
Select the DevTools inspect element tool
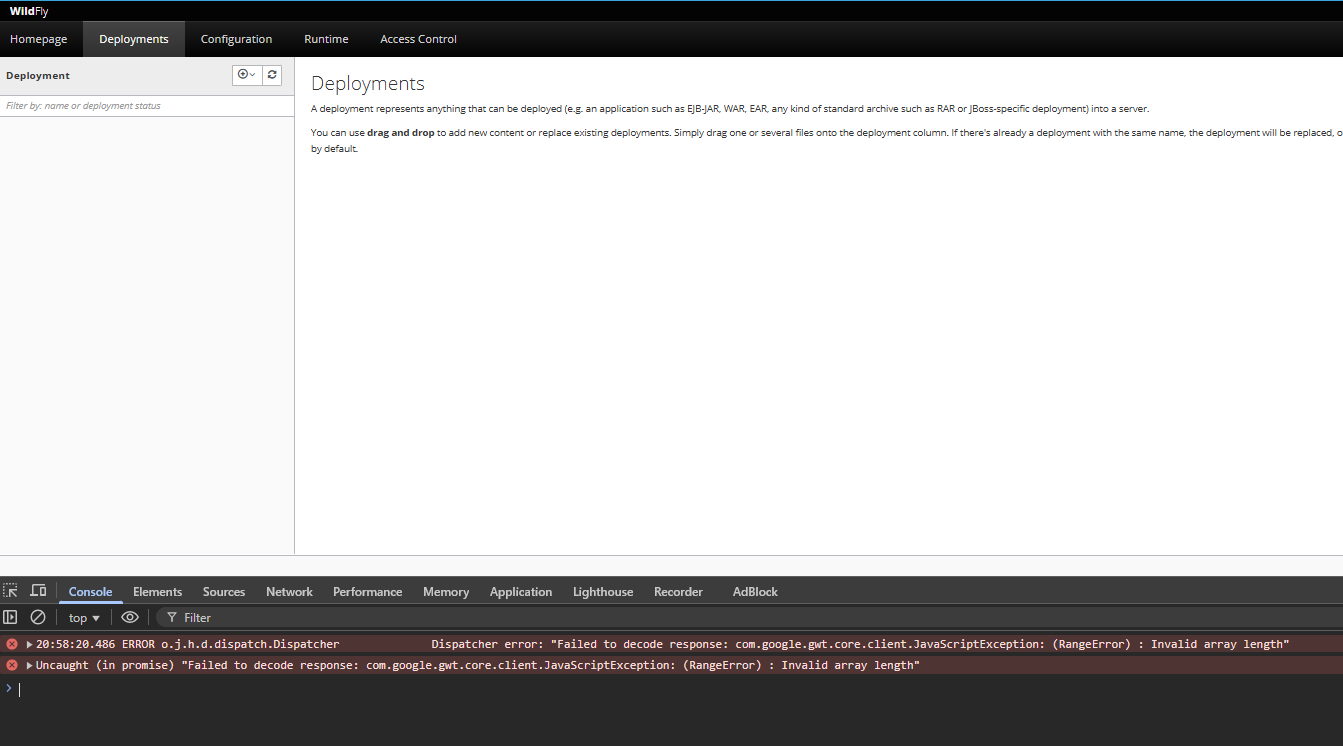click(10, 591)
